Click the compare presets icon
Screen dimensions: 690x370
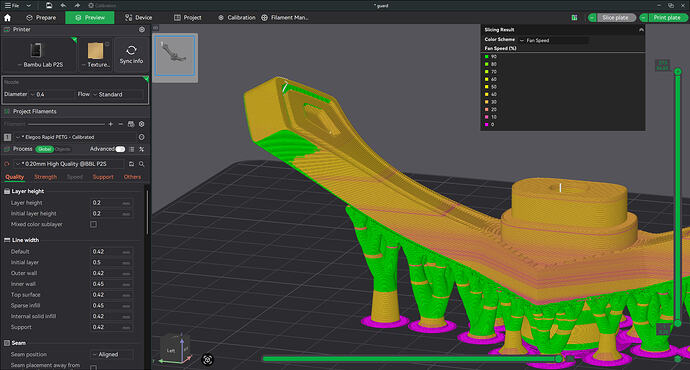tap(142, 149)
